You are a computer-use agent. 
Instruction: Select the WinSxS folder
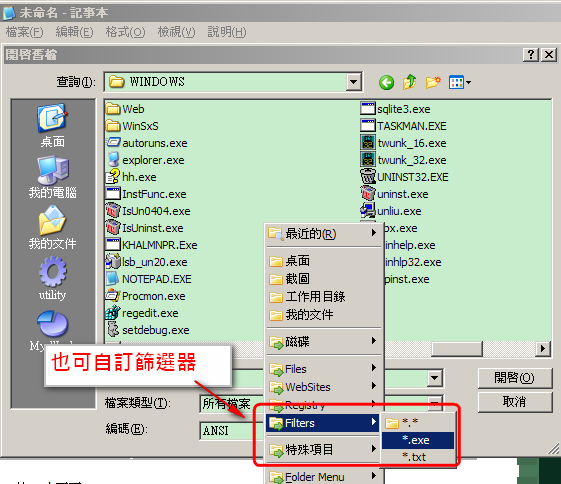(x=132, y=126)
